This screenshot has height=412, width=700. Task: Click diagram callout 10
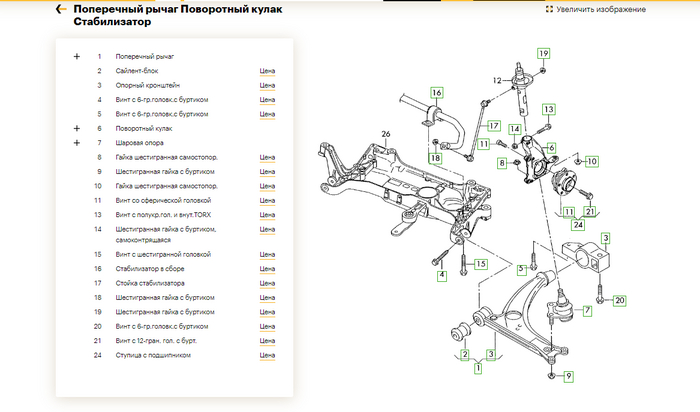(x=592, y=161)
